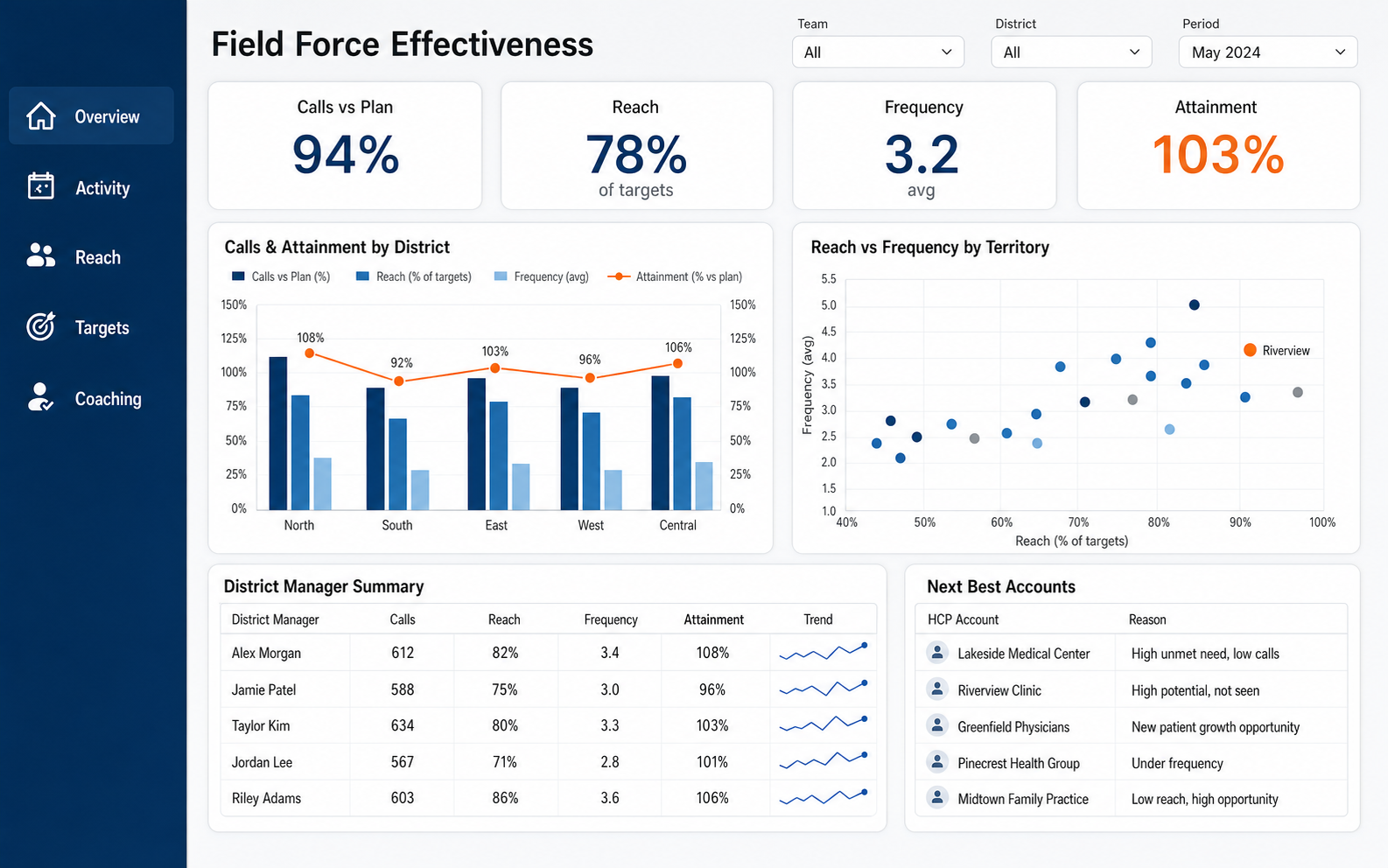Select the Calls vs Plan 94% card

pos(345,145)
